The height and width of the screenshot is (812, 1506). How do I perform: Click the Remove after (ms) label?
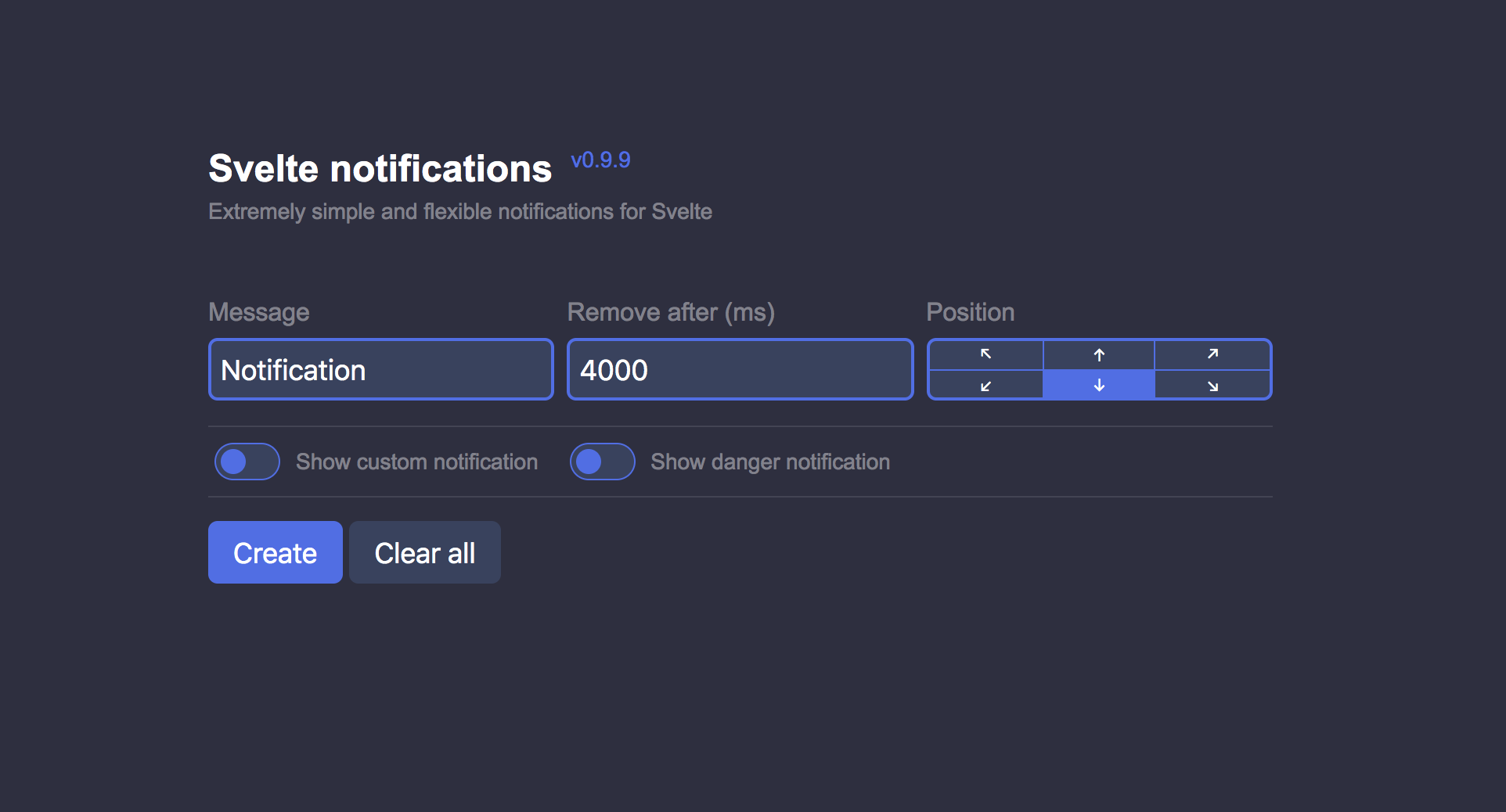[671, 312]
